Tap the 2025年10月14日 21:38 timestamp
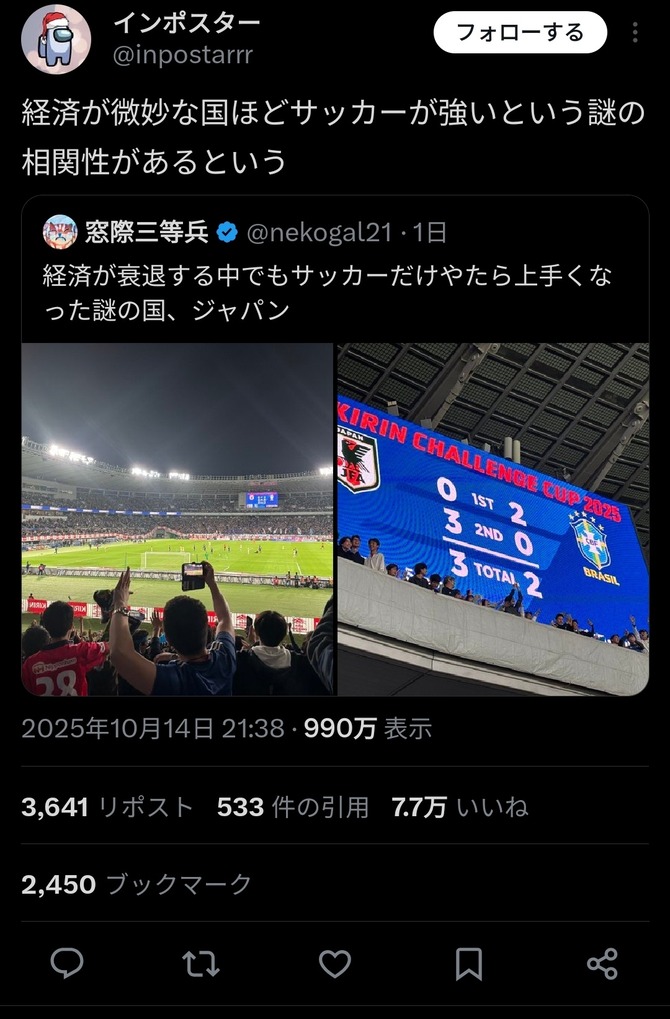The image size is (670, 1019). [153, 729]
